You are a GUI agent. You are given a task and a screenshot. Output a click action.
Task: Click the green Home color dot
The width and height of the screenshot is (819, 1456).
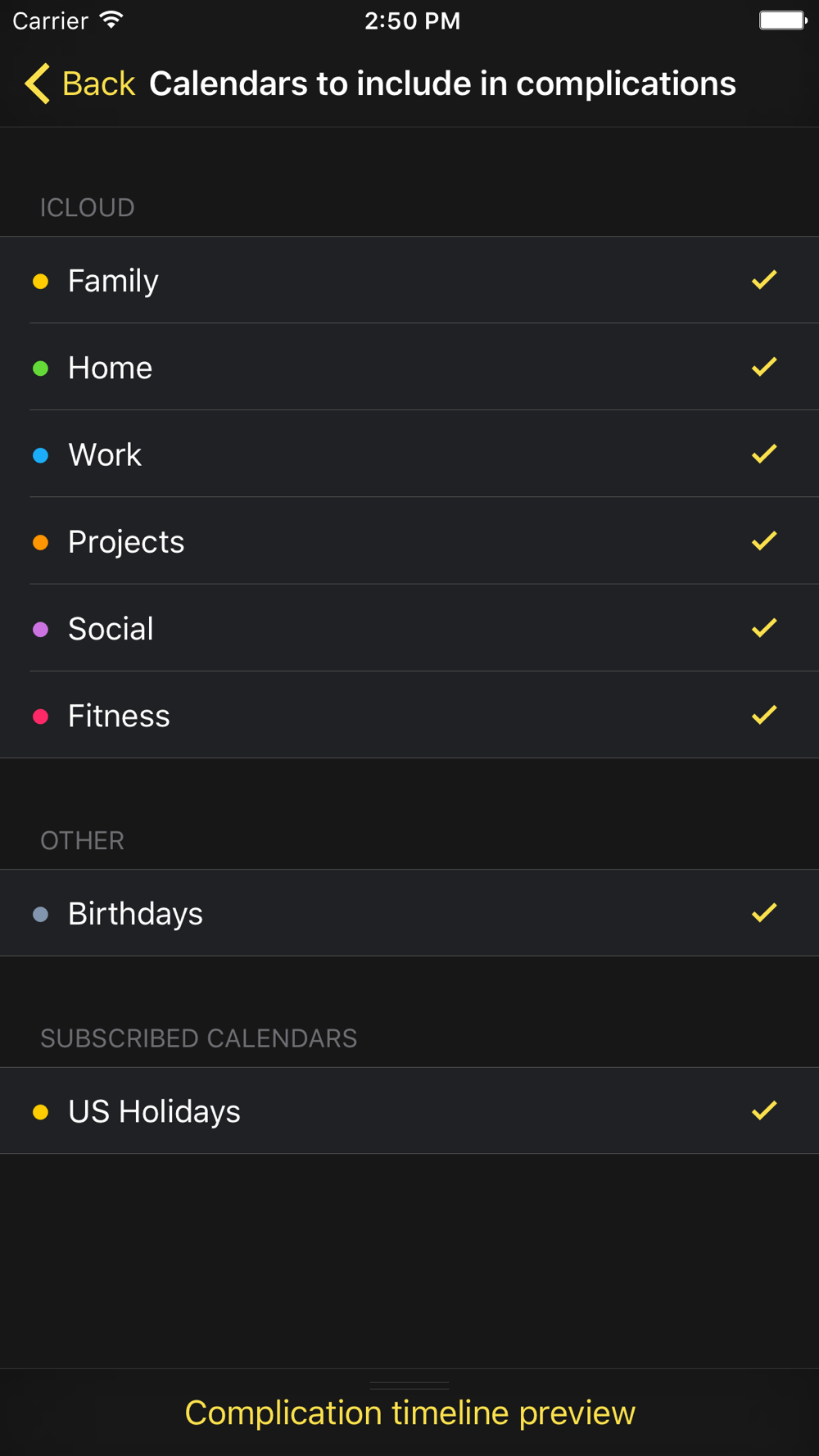tap(40, 369)
